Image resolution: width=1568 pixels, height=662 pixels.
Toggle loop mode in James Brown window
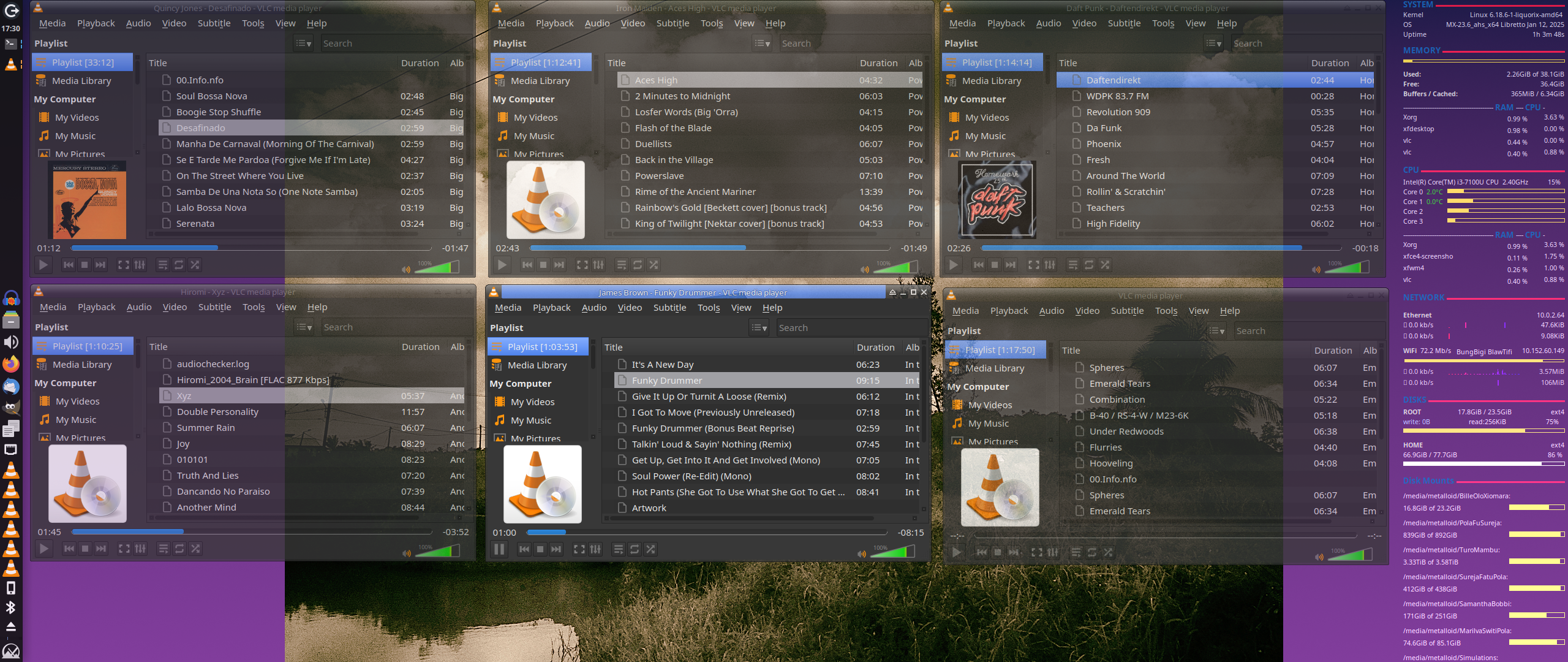(x=635, y=549)
